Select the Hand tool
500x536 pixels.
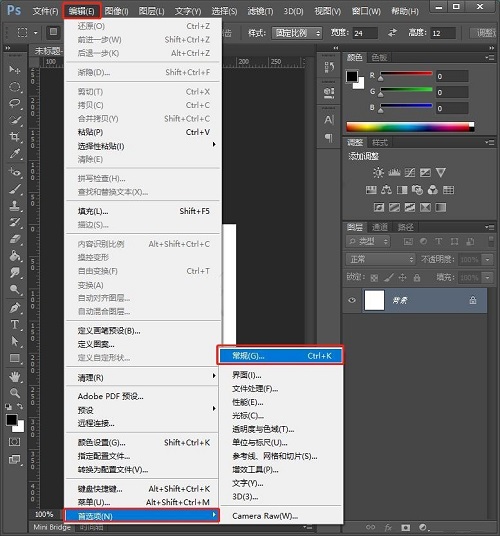pyautogui.click(x=14, y=377)
